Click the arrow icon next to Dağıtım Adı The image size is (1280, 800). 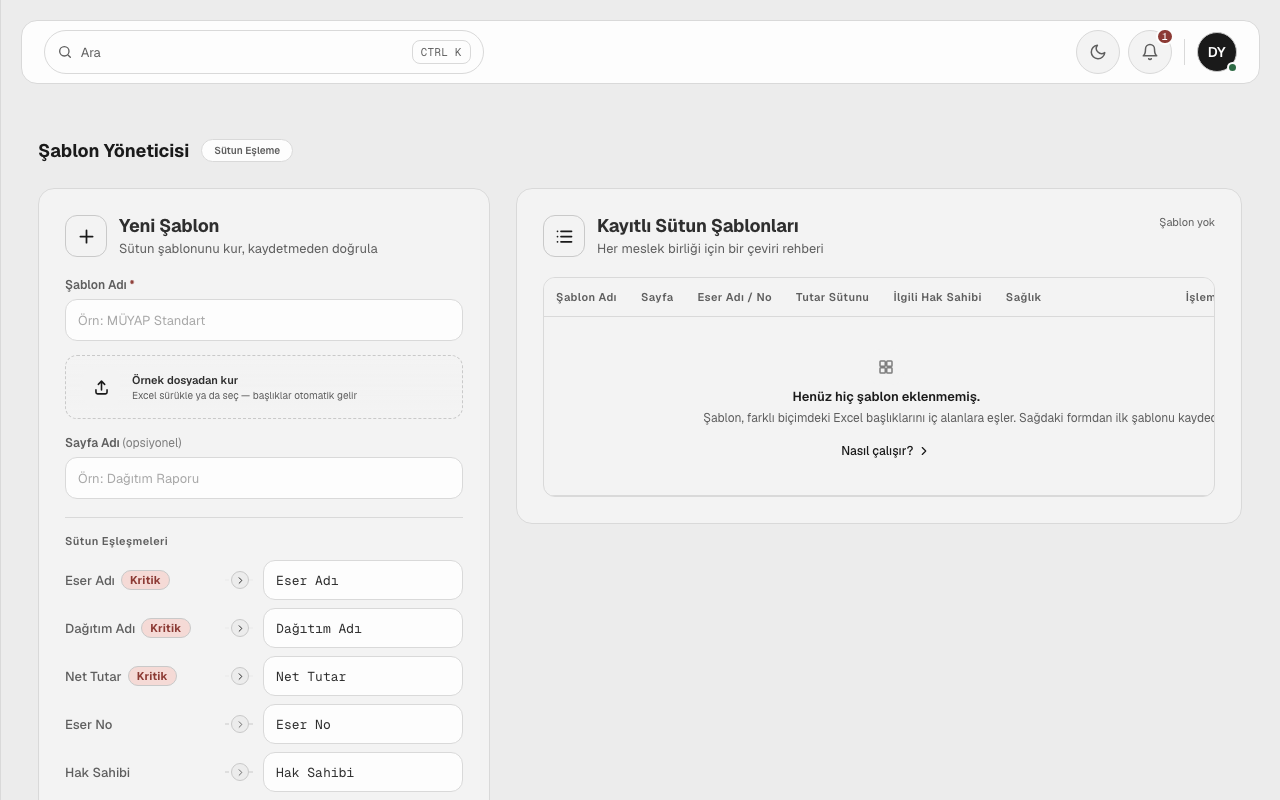(x=240, y=628)
